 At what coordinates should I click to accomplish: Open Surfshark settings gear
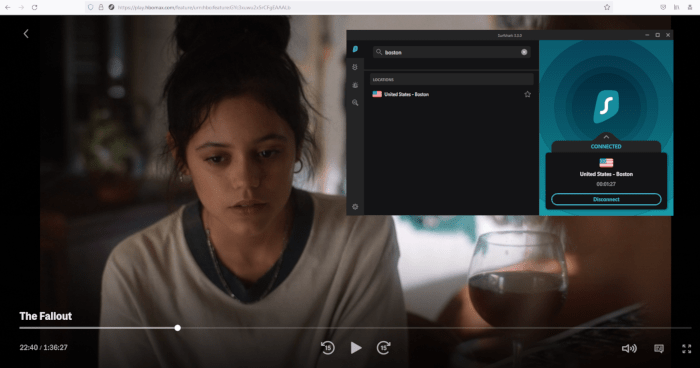(355, 207)
